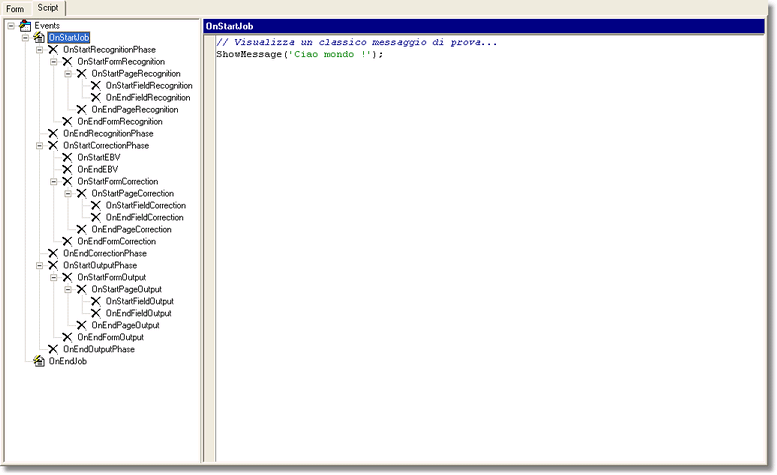Screen dimensions: 777x475
Task: Select the OnStartJob event
Action: tap(69, 38)
